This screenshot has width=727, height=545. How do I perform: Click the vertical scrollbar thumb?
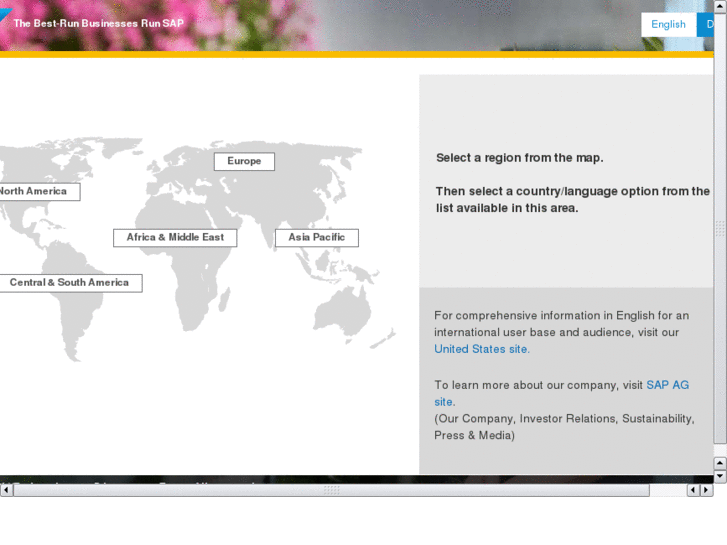(x=720, y=228)
